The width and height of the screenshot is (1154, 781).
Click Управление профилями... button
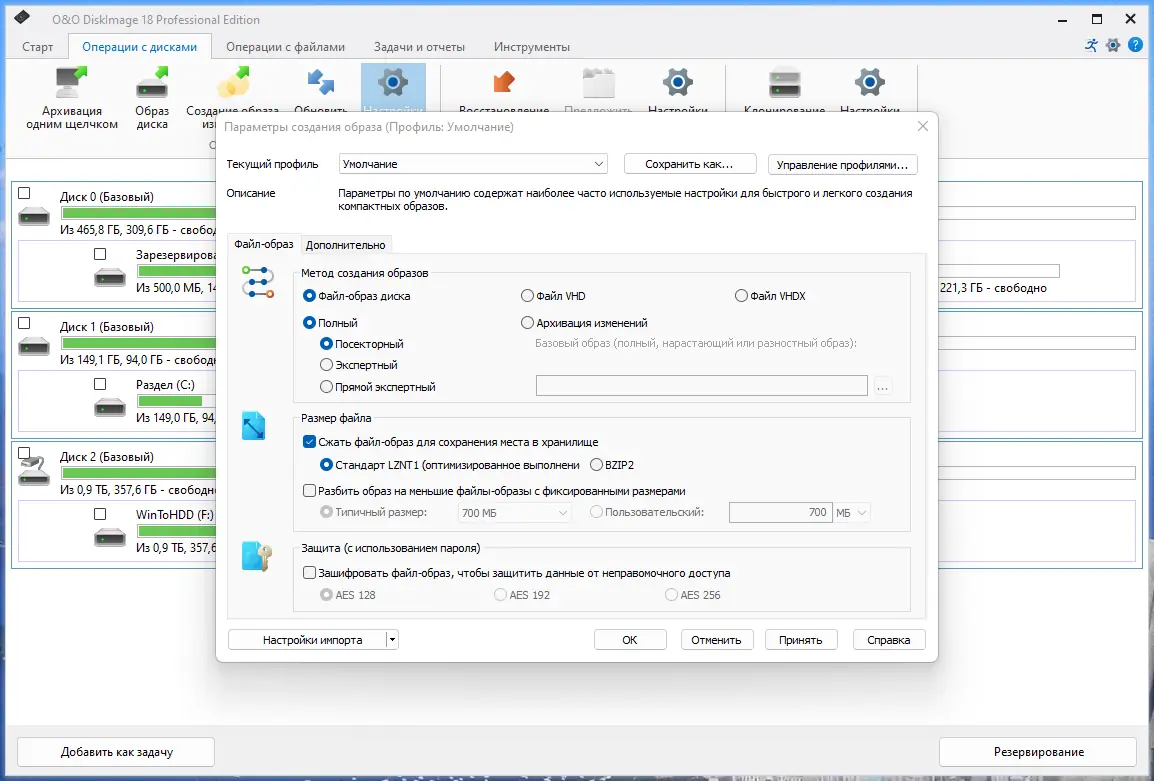[842, 164]
